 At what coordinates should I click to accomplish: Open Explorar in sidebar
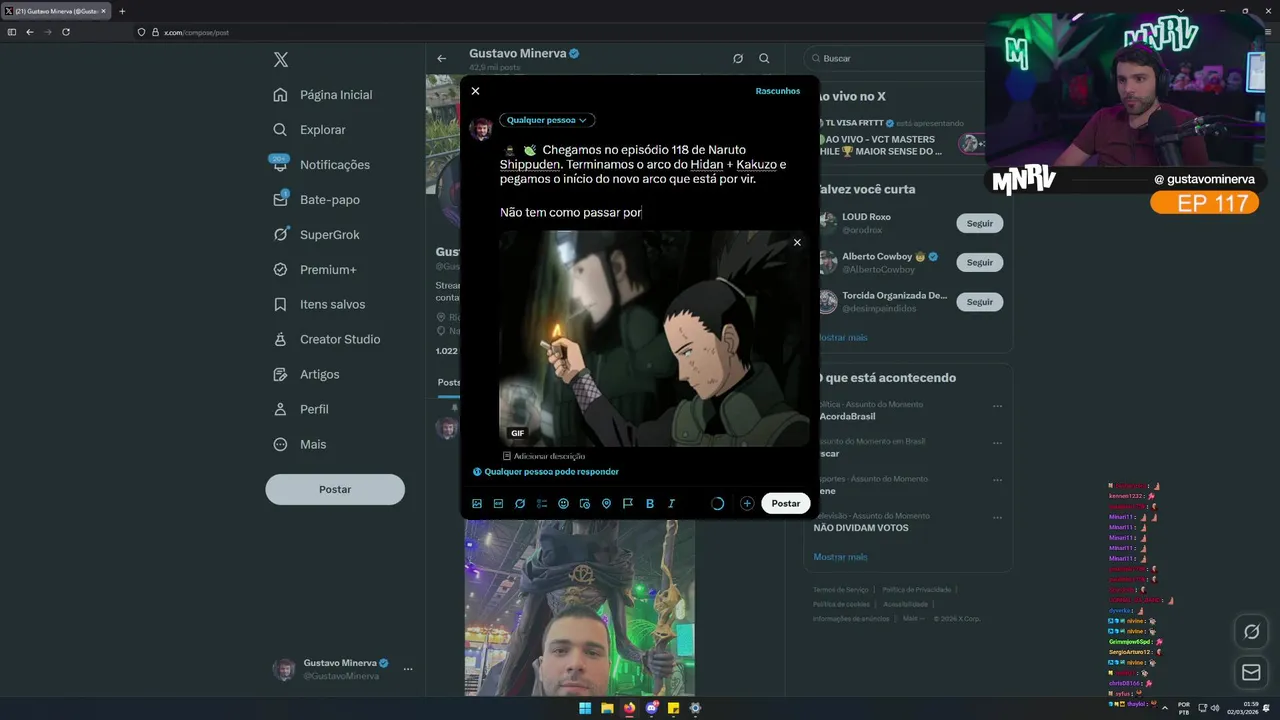(309, 130)
